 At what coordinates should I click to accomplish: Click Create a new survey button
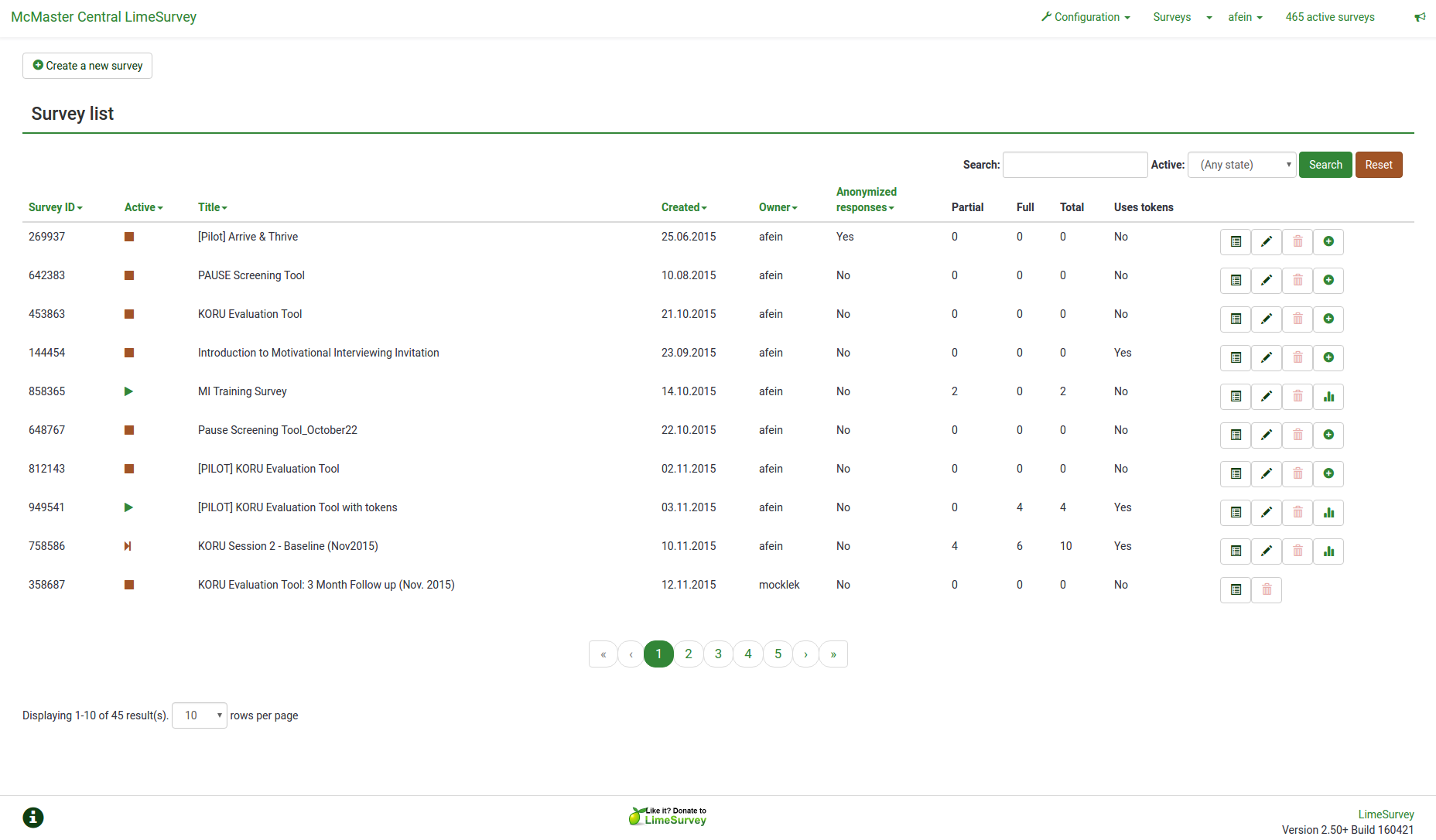[x=87, y=66]
